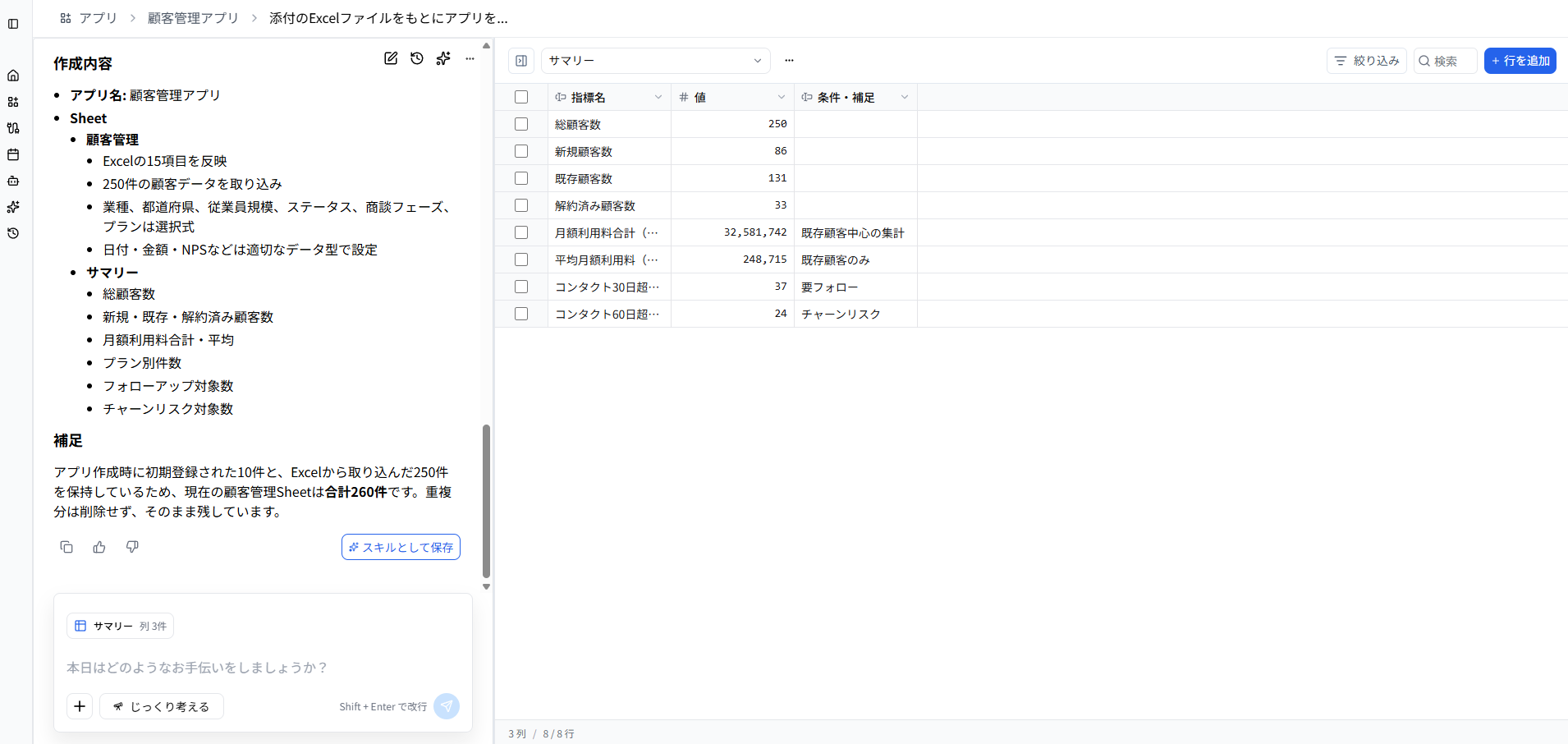
Task: Select the 32,581,742 value cell
Action: [x=732, y=232]
